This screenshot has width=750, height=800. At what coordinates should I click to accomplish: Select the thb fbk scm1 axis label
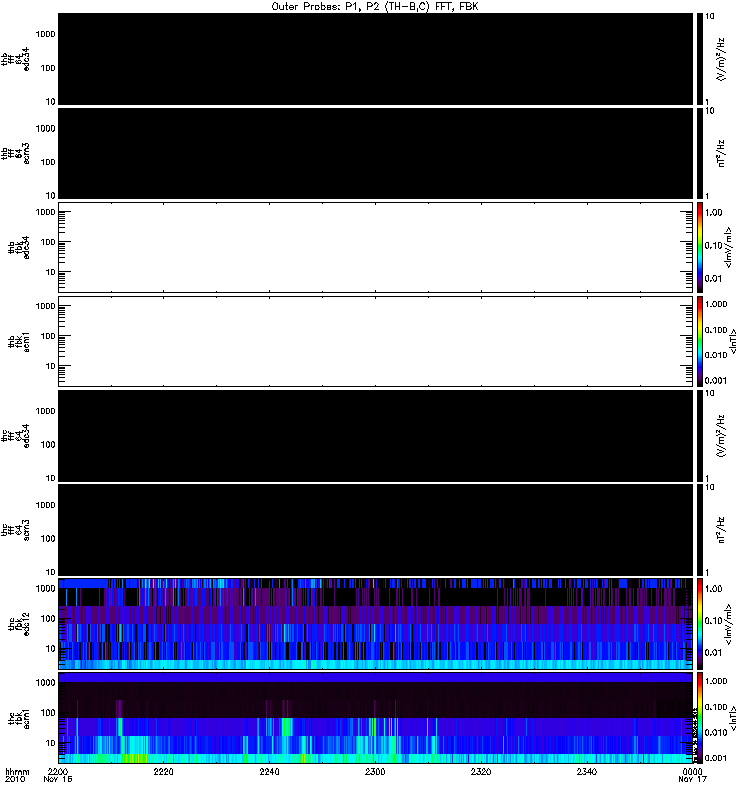pos(19,342)
